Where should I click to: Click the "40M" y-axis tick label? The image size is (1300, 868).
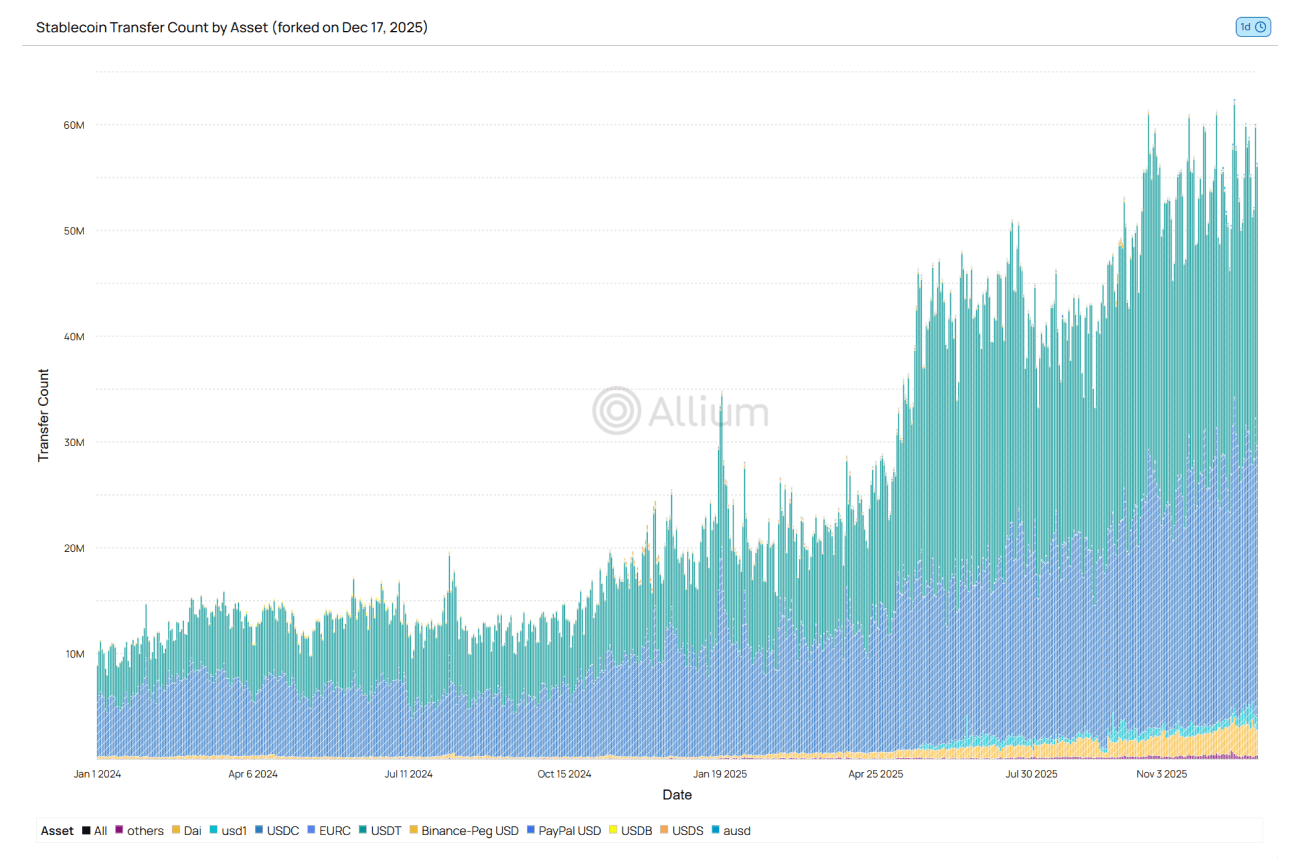tap(74, 337)
